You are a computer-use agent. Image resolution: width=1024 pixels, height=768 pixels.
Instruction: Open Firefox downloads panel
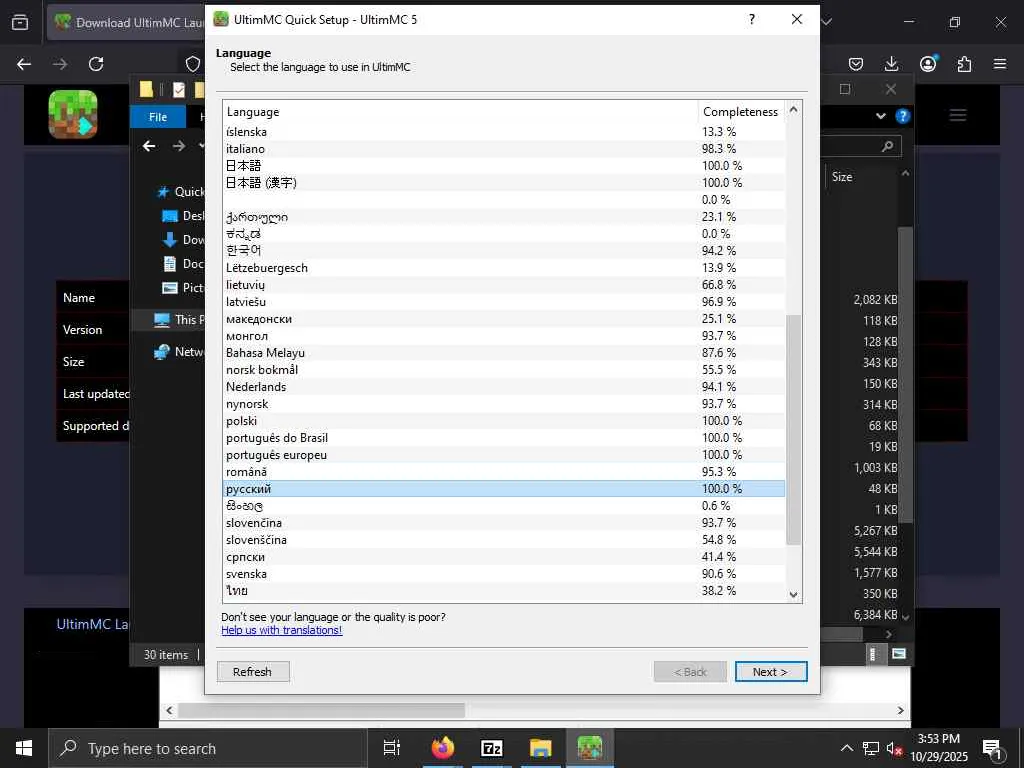tap(891, 63)
